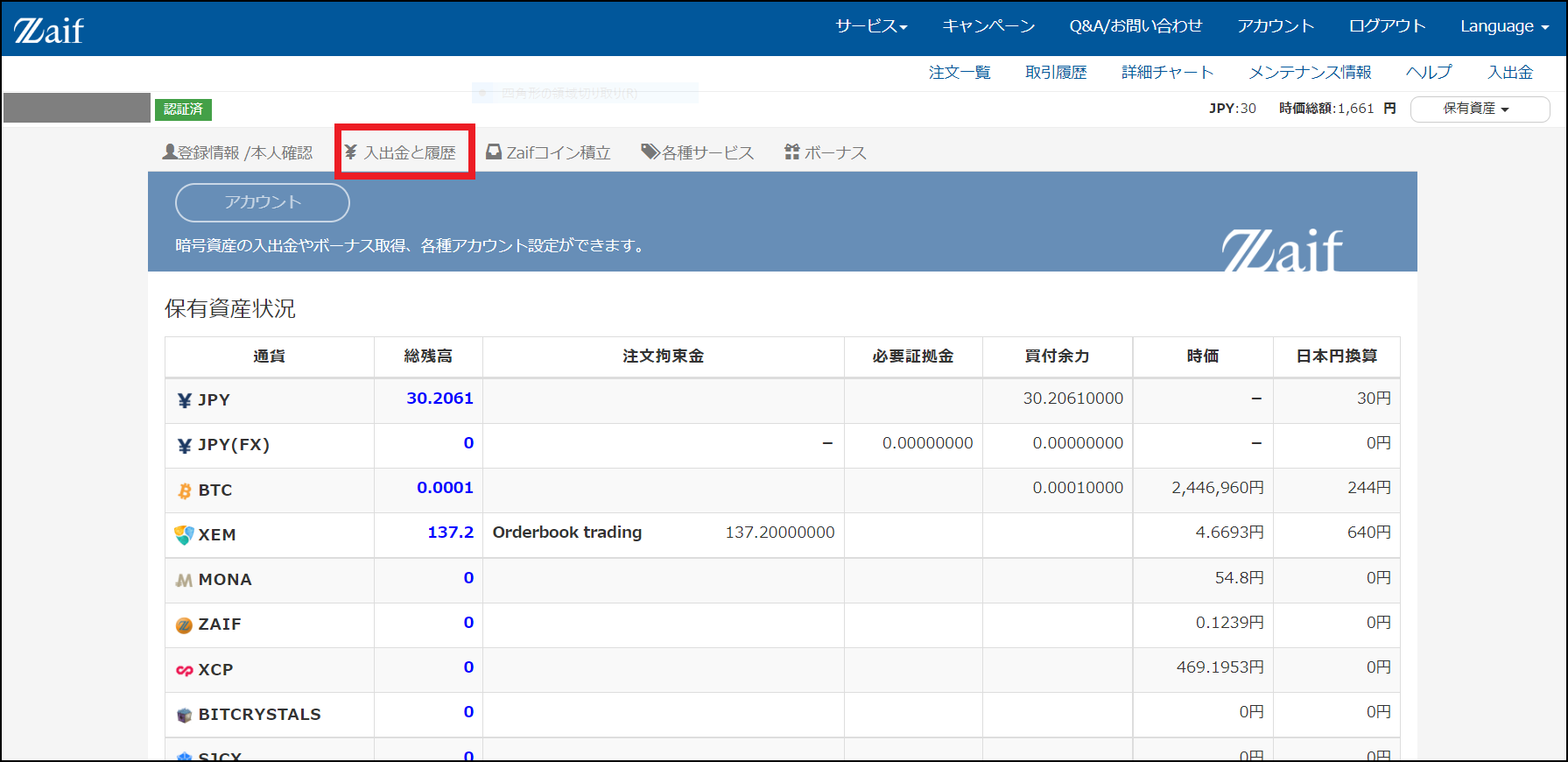Click the Zaif logo in the header

(x=49, y=30)
